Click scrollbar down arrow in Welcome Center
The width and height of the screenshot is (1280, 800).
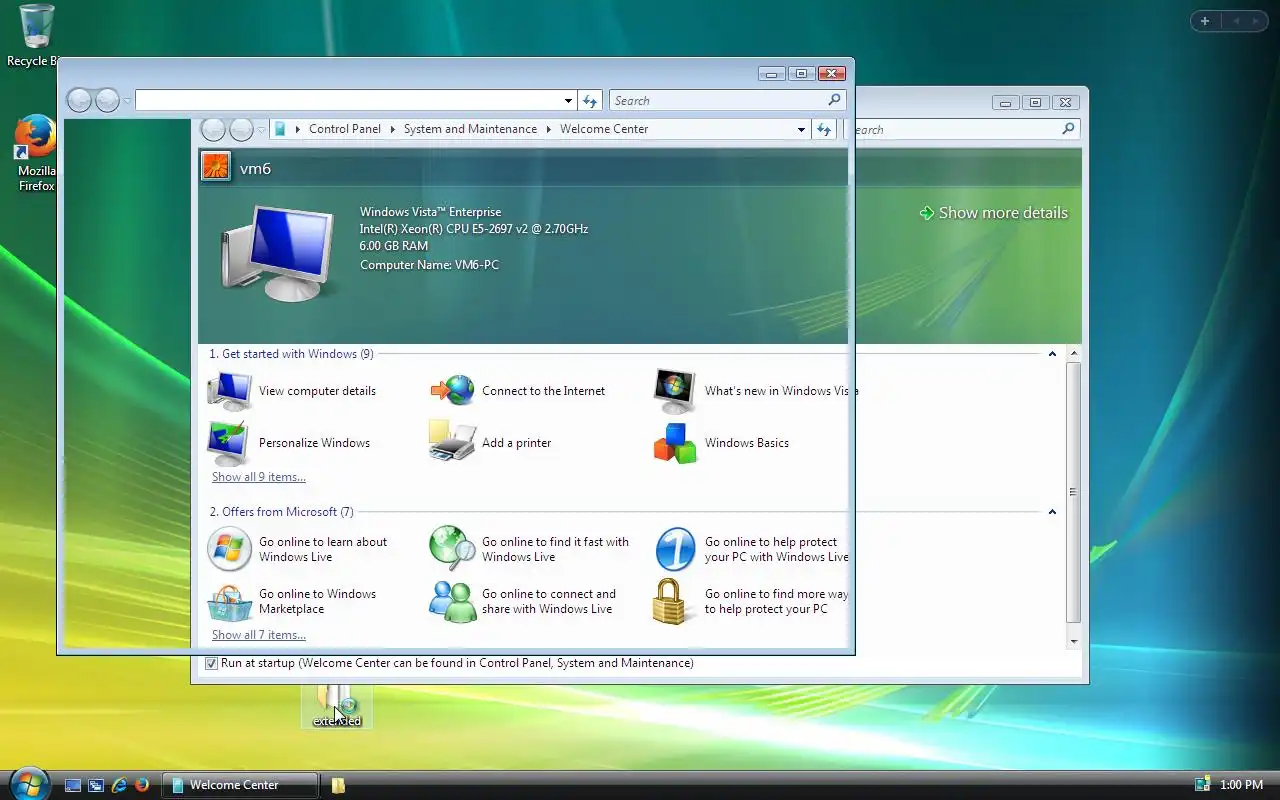click(x=1074, y=641)
